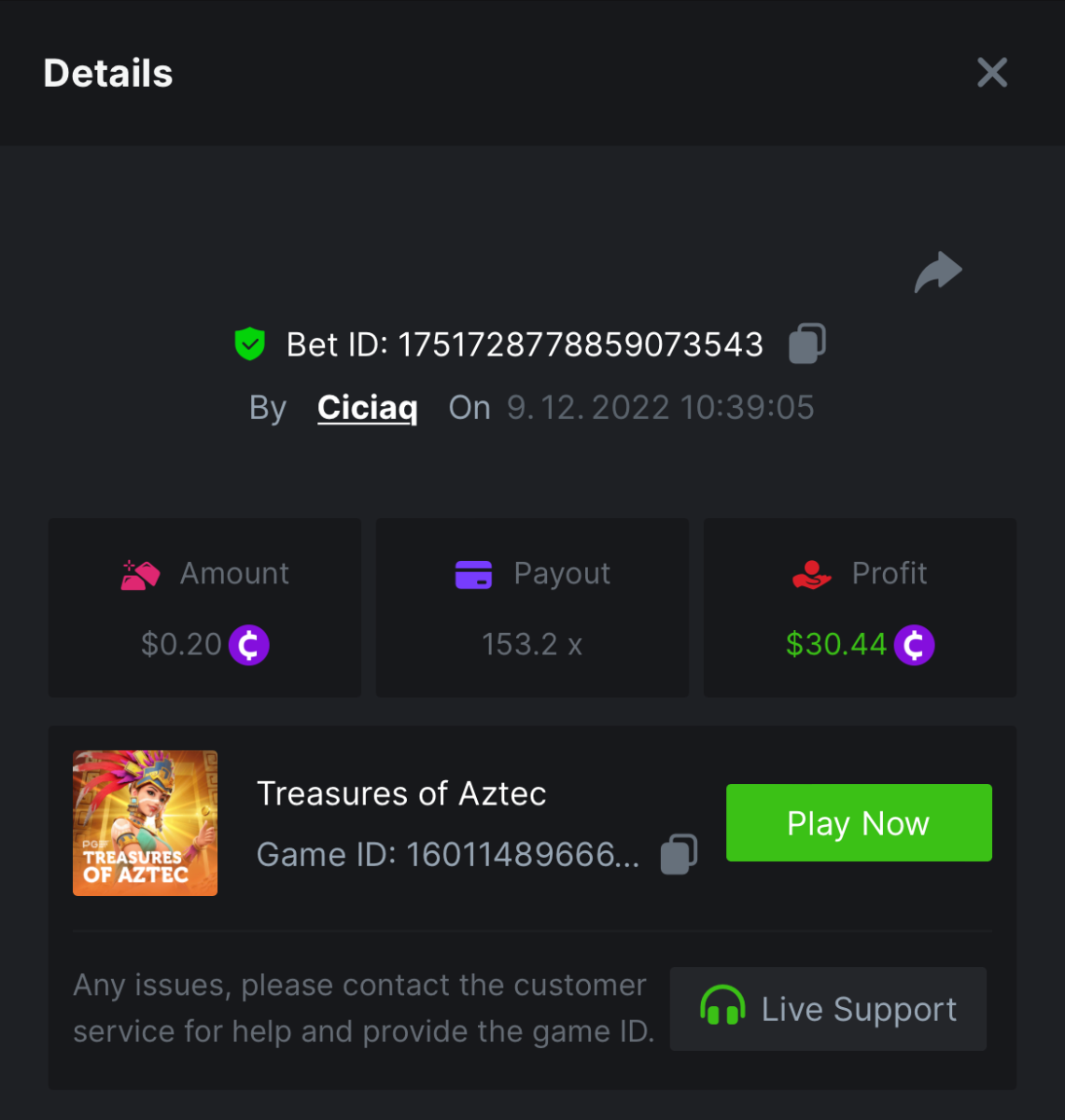The width and height of the screenshot is (1065, 1120).
Task: Click the green verified shield icon
Action: tap(249, 343)
